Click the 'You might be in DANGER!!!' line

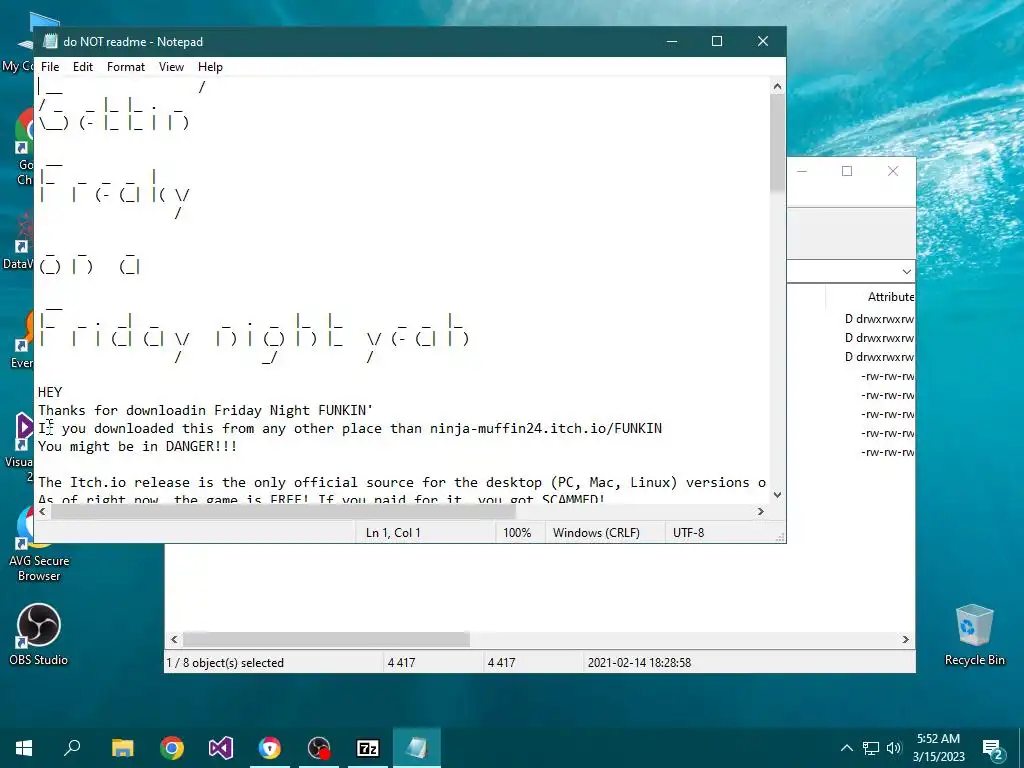pyautogui.click(x=137, y=446)
